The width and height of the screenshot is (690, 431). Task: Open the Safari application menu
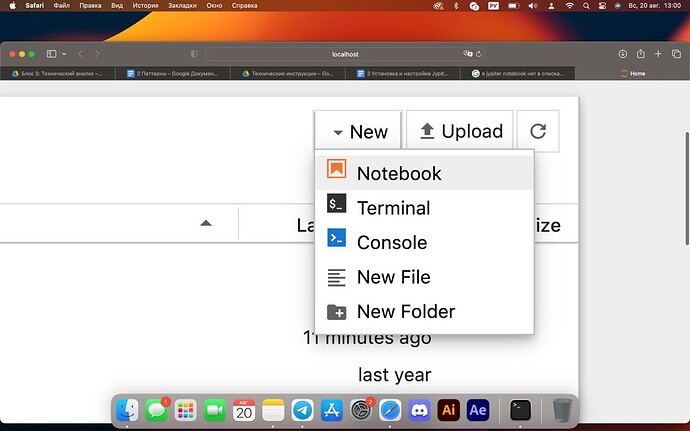tap(34, 6)
